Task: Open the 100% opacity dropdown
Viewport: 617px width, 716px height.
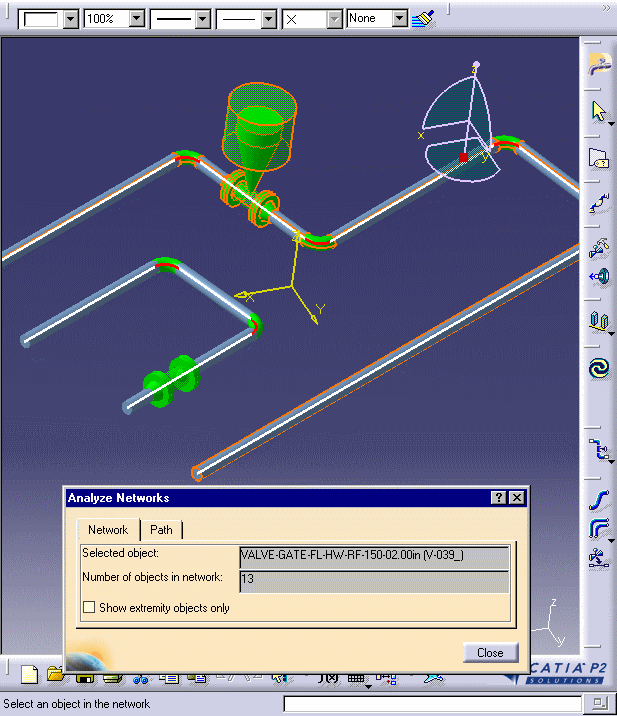Action: (x=136, y=19)
